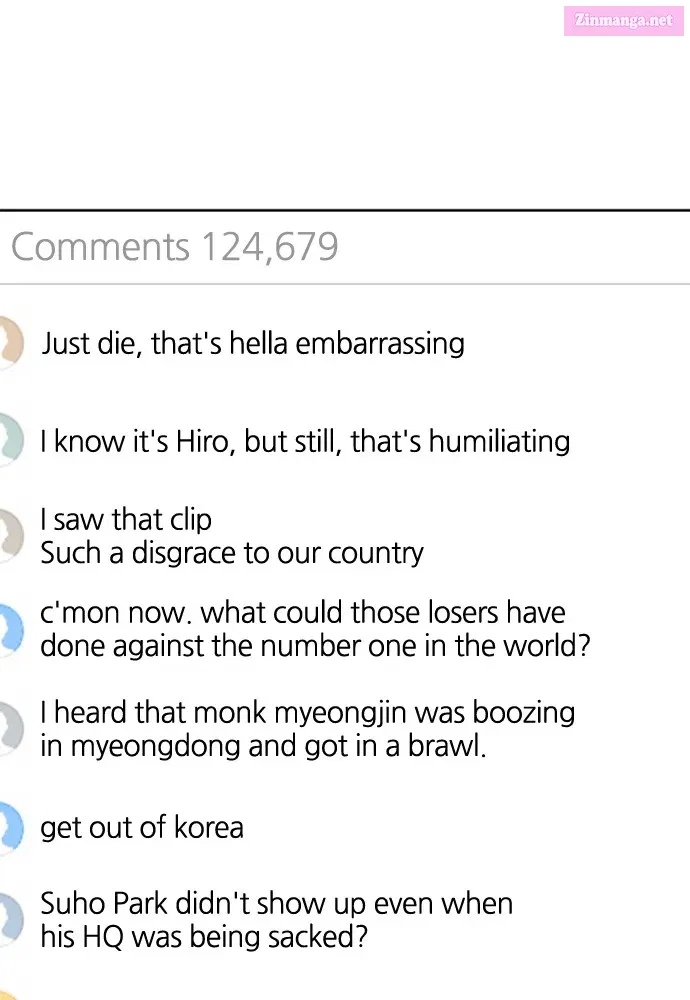Click the thin gray line below Comments header
Viewport: 690px width, 1000px height.
345,284
